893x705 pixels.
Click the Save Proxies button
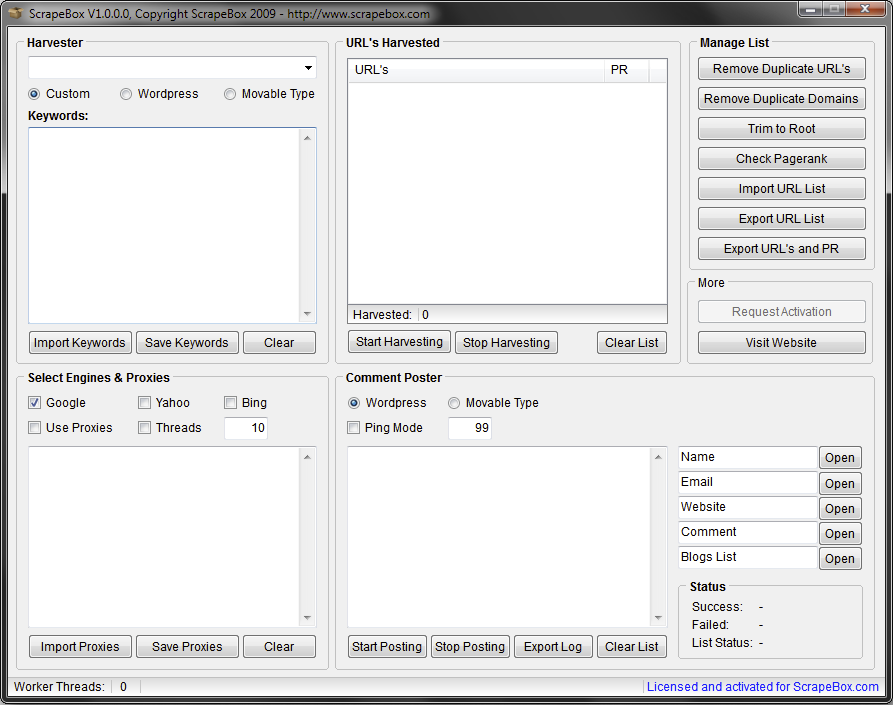click(x=187, y=647)
